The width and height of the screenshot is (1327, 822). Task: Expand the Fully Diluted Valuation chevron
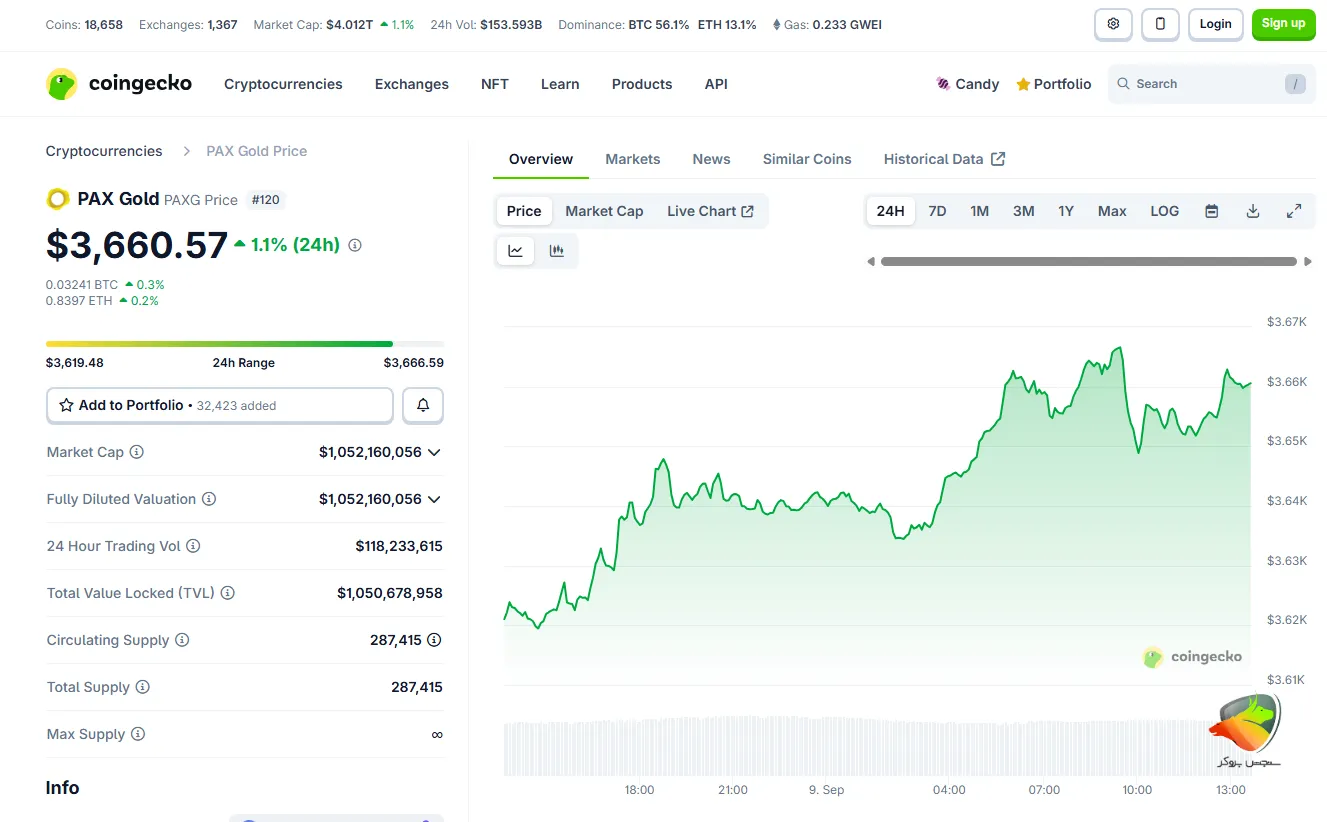tap(434, 499)
